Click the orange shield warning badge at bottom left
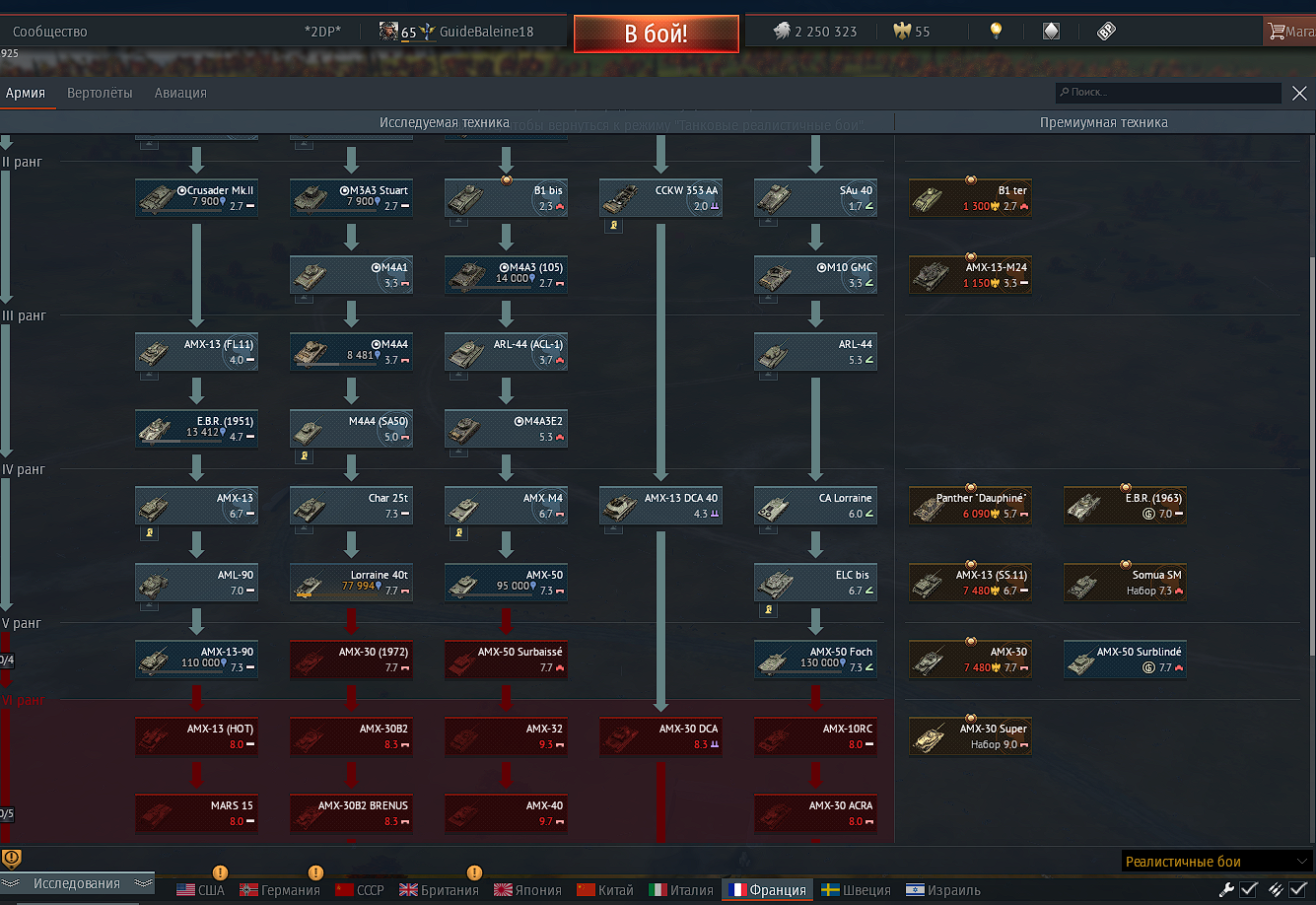The image size is (1316, 905). (12, 859)
